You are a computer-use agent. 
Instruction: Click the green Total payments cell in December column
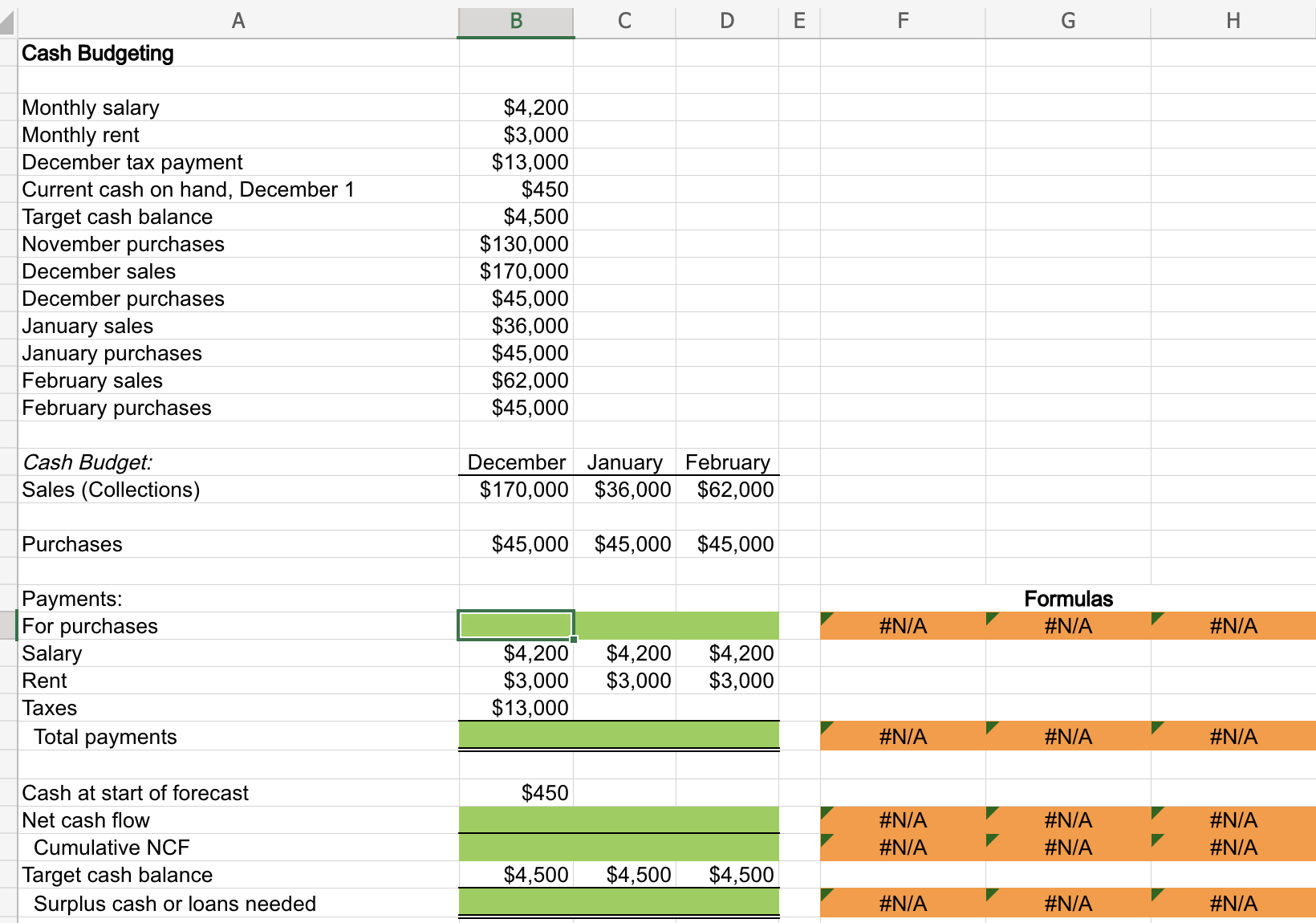point(515,736)
